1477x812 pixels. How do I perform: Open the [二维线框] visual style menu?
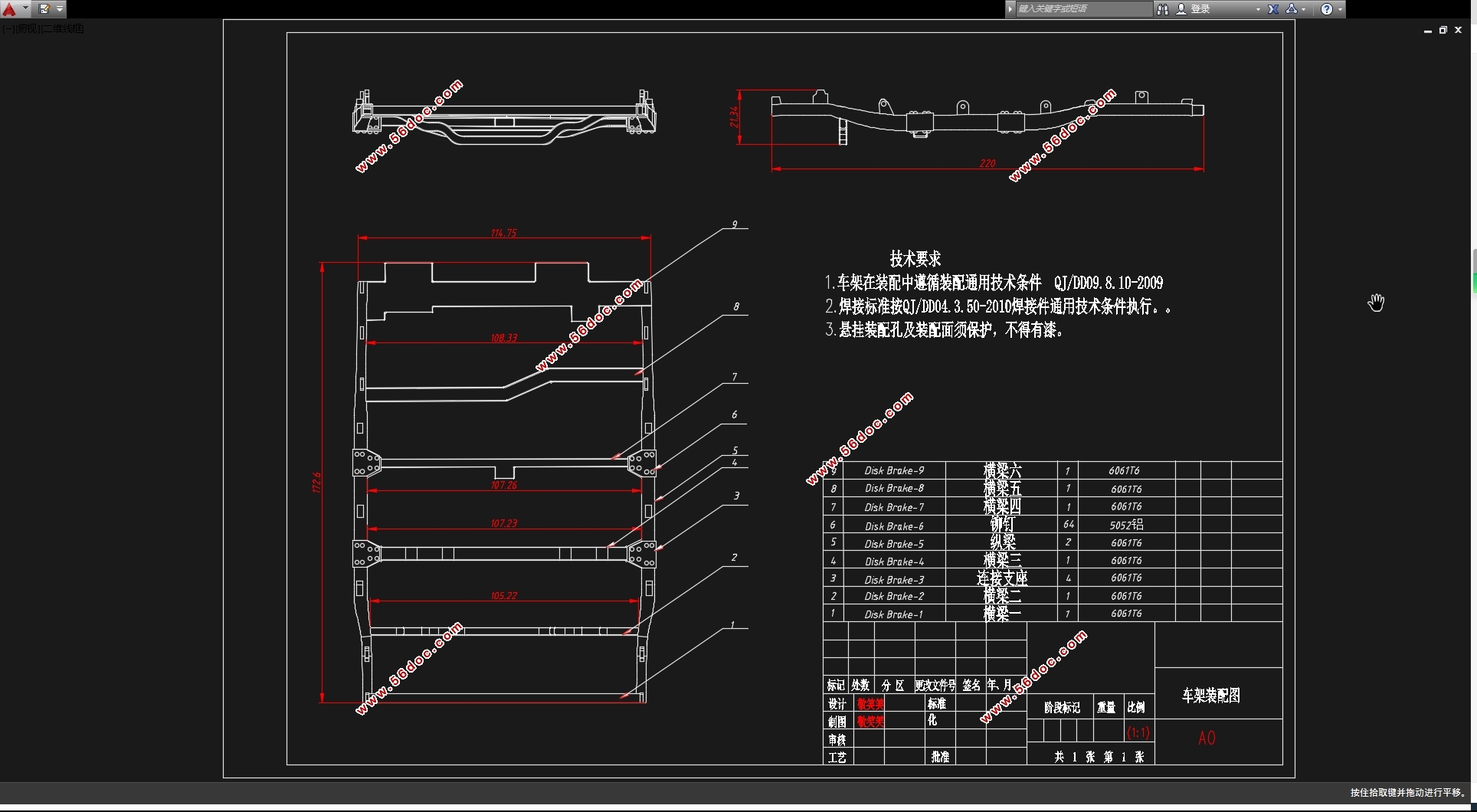tap(63, 29)
